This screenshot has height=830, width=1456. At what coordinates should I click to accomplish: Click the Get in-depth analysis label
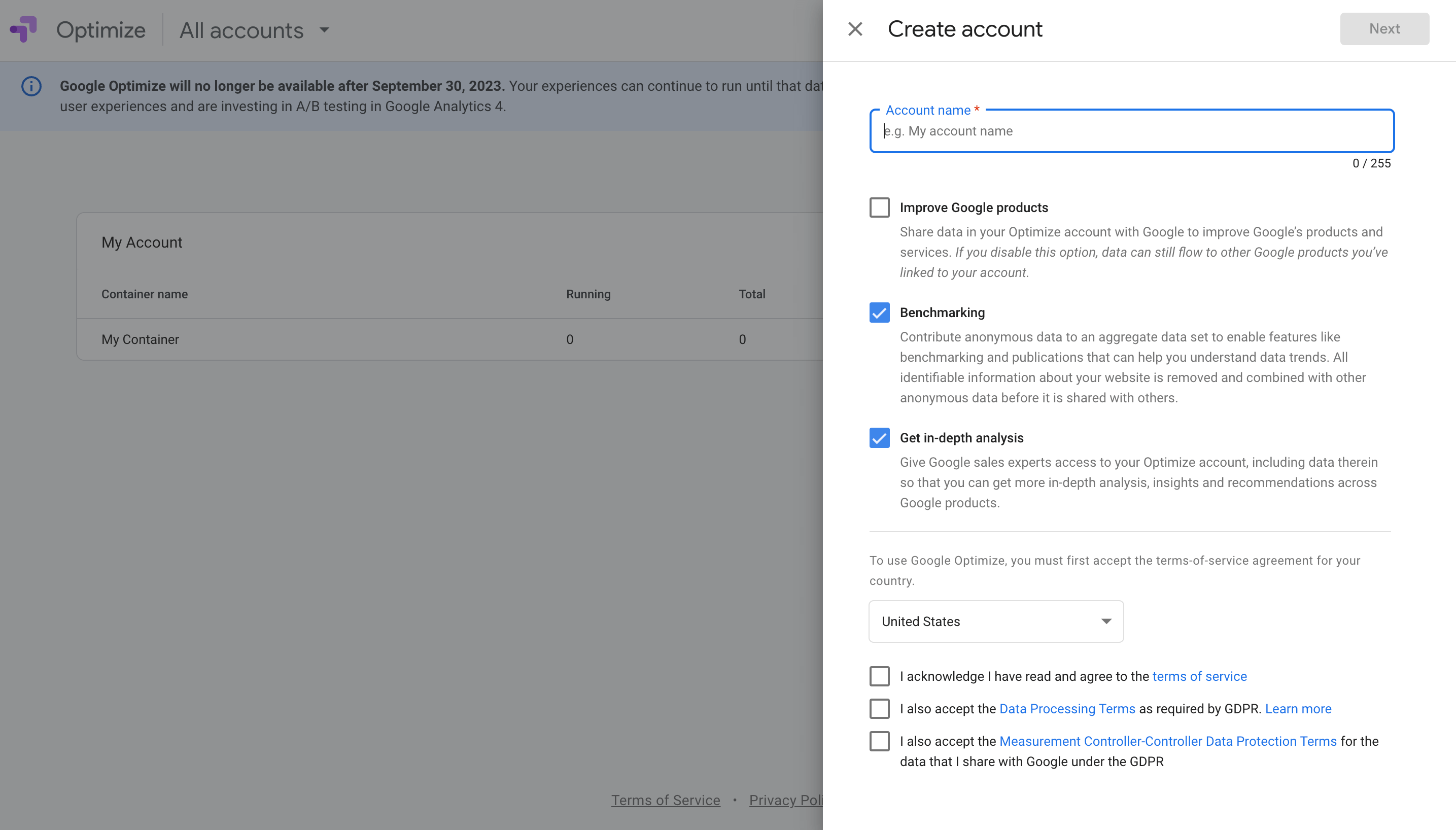click(x=961, y=438)
